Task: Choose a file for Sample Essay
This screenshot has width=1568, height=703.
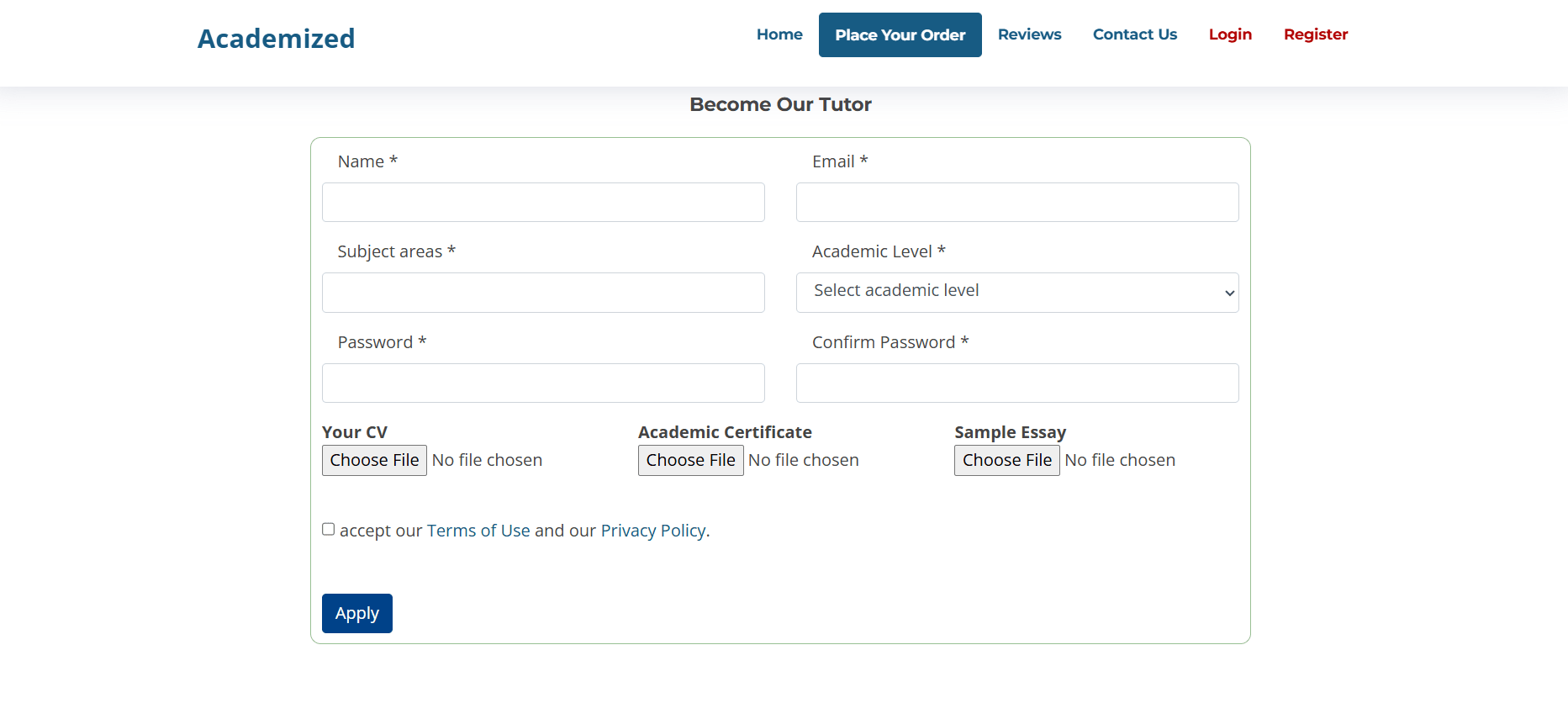Action: pos(1006,461)
